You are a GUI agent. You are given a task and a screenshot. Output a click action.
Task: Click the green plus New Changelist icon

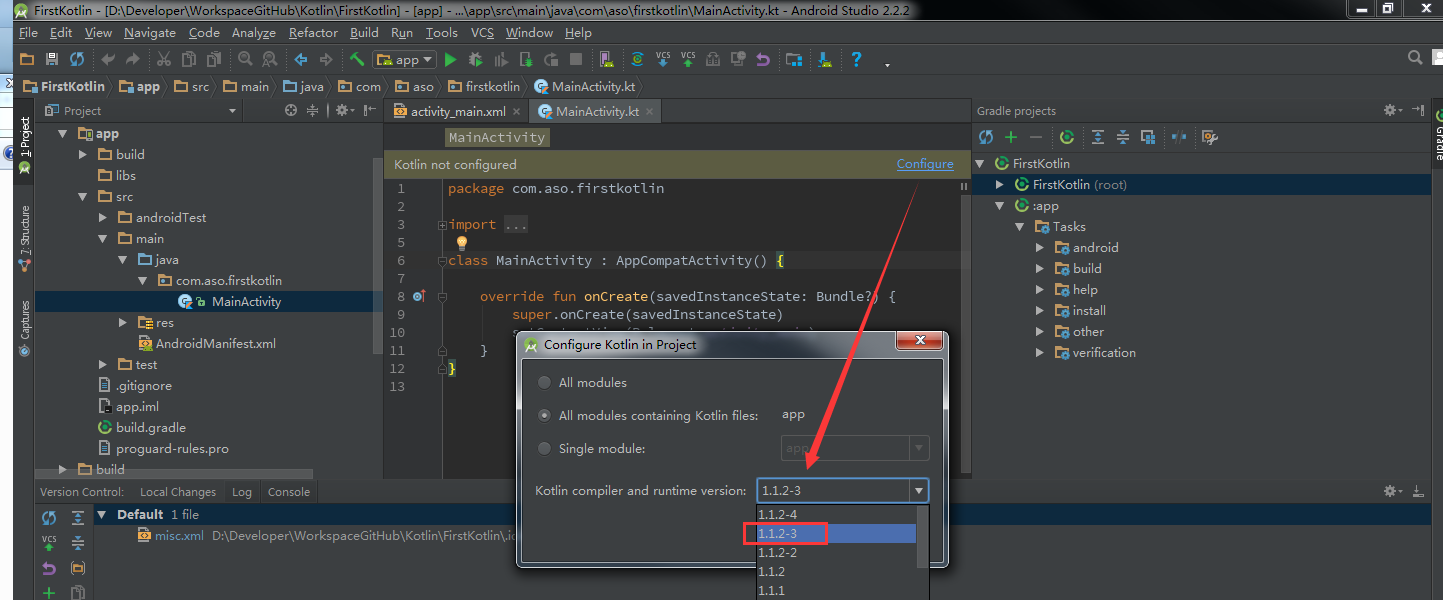49,593
